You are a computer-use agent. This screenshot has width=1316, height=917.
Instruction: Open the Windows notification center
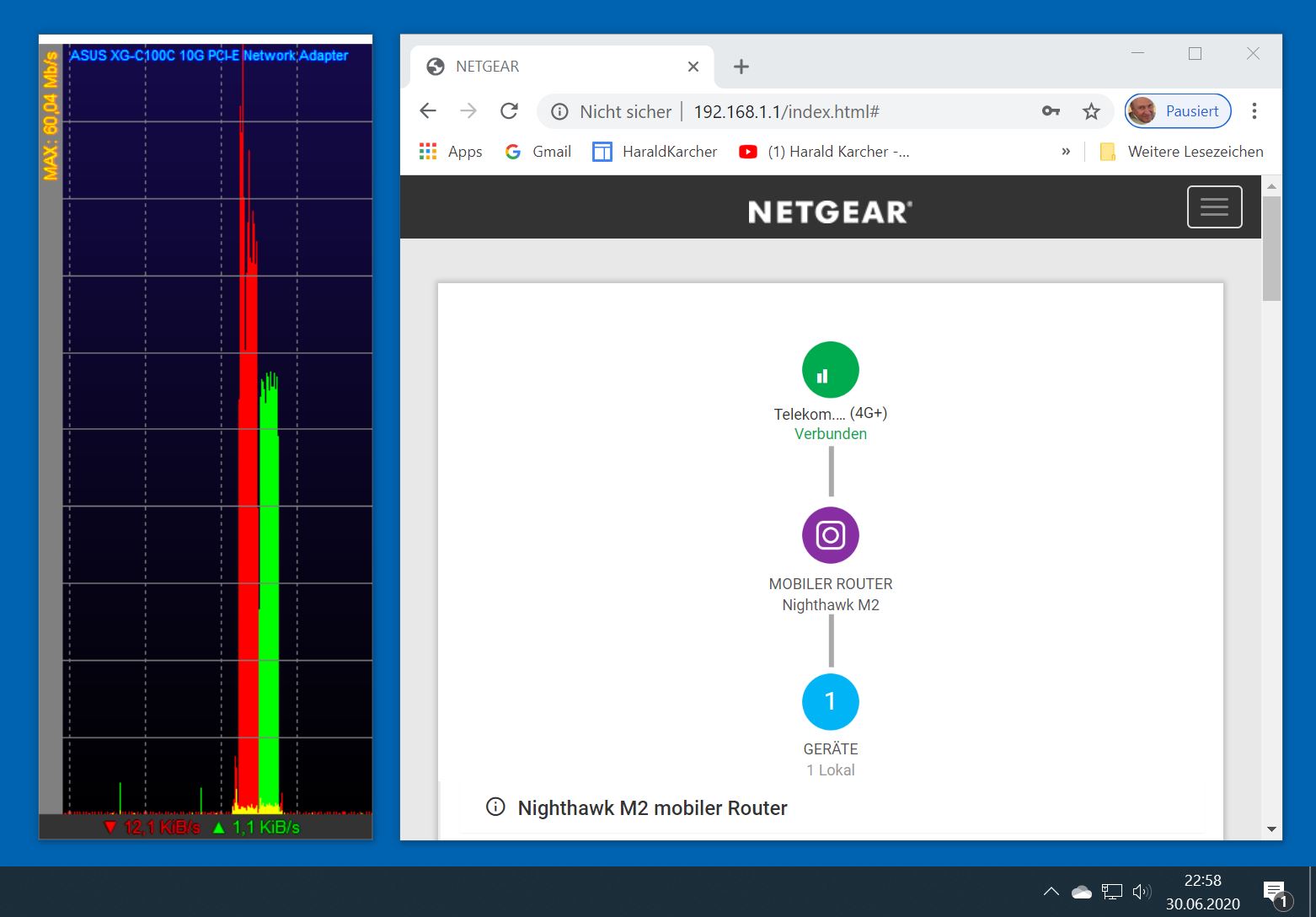click(x=1275, y=892)
